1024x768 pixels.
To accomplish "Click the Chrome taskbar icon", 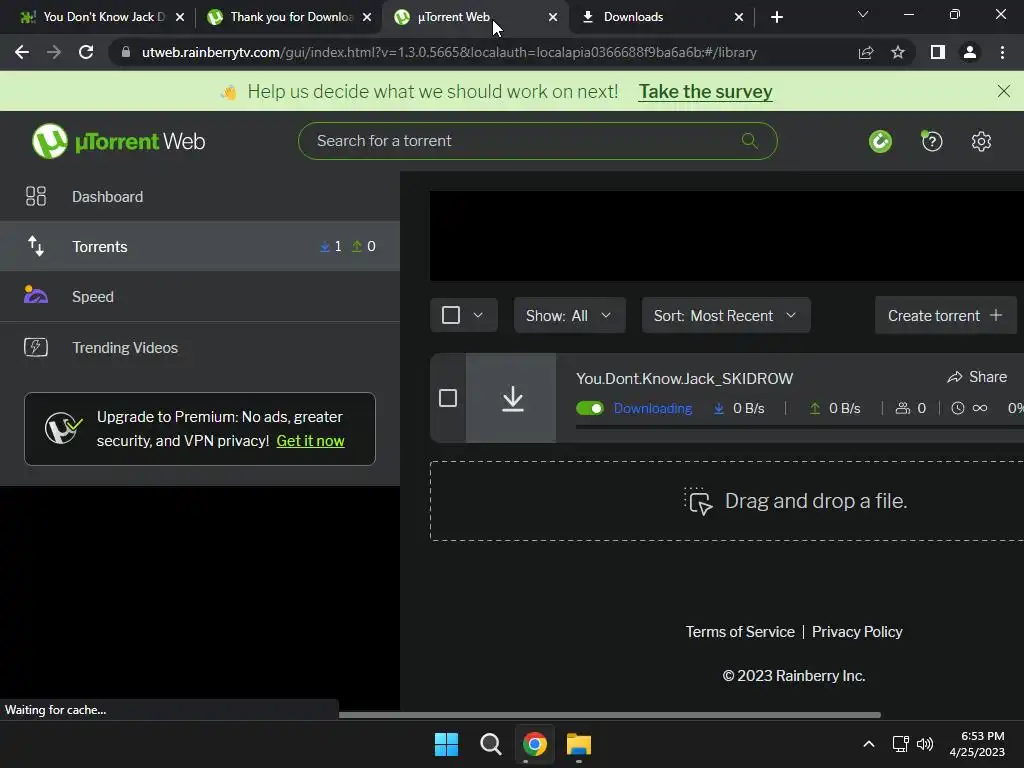I will tap(534, 744).
